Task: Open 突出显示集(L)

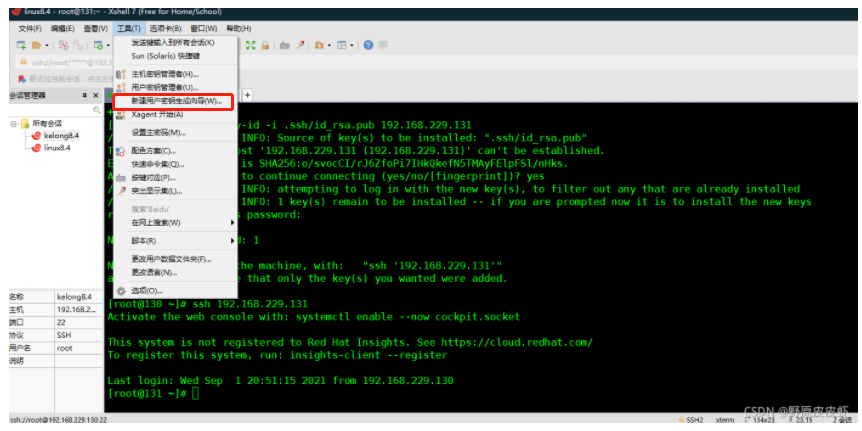Action: click(175, 191)
